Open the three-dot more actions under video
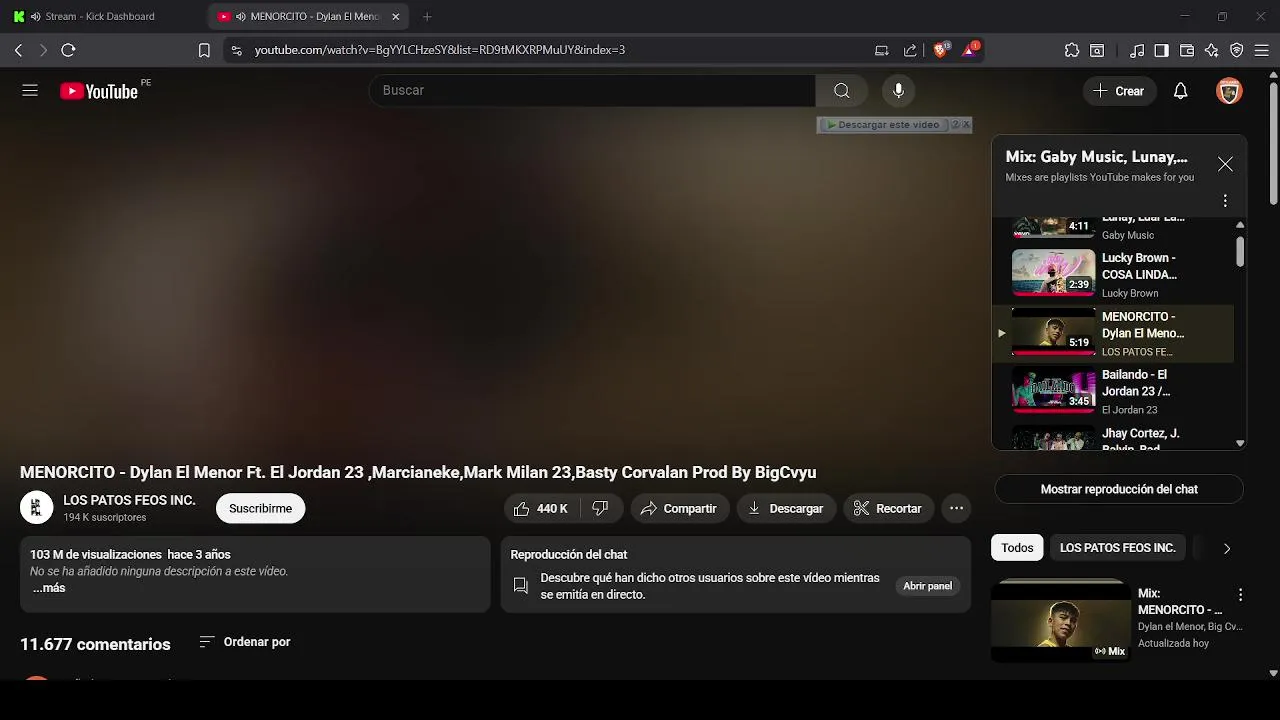 [956, 509]
